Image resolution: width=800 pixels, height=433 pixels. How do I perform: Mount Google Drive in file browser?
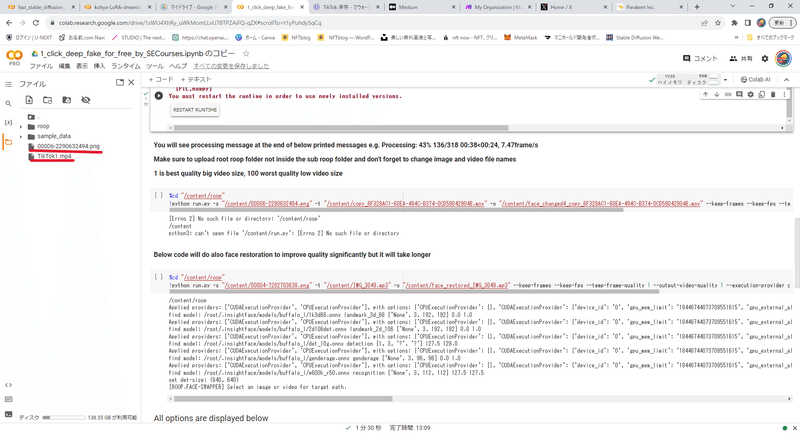point(66,100)
